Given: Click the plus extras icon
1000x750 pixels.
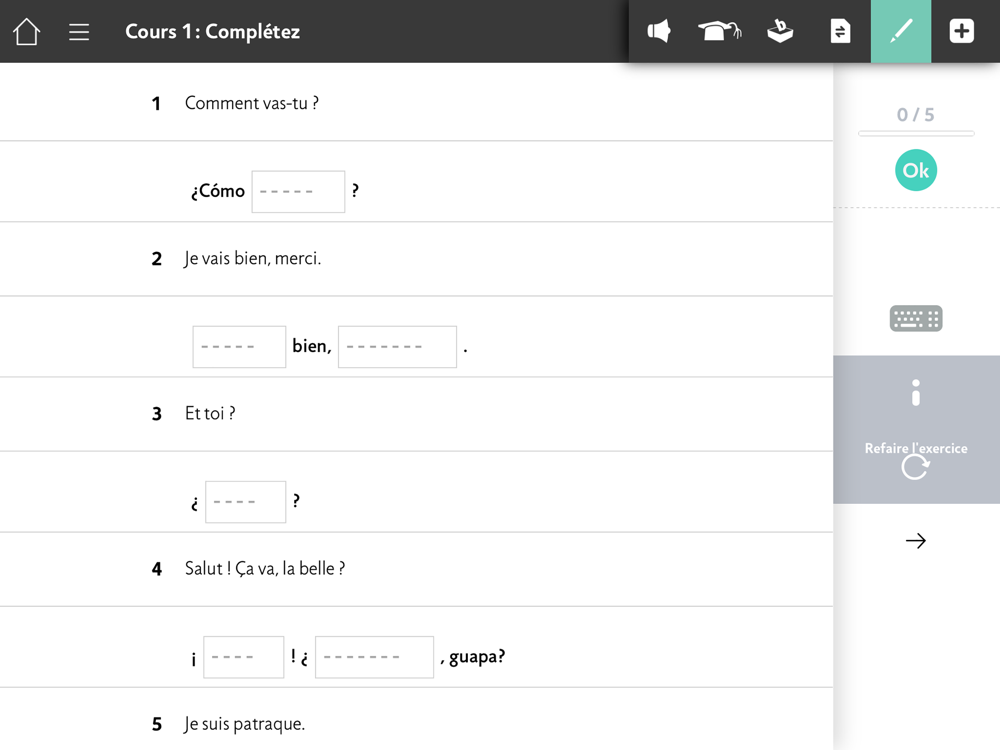Looking at the screenshot, I should (961, 31).
